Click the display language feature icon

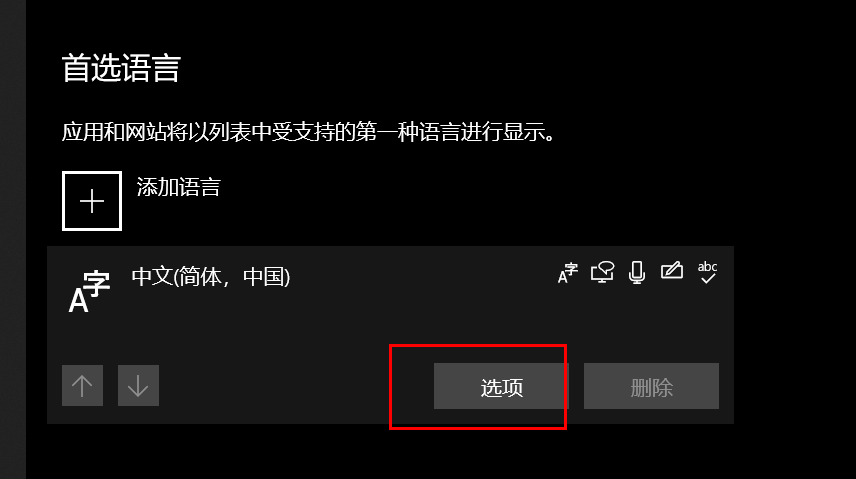point(568,273)
